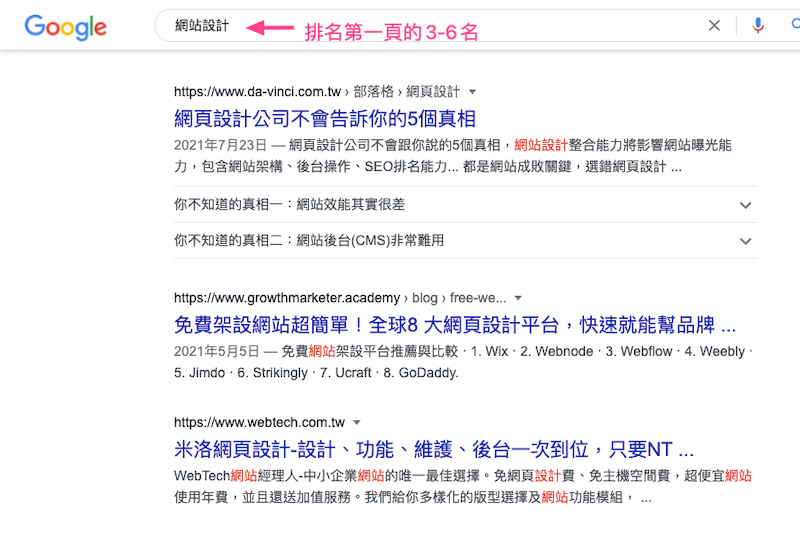
Task: Click the 2021年5月5日 snippet date
Action: pos(217,351)
